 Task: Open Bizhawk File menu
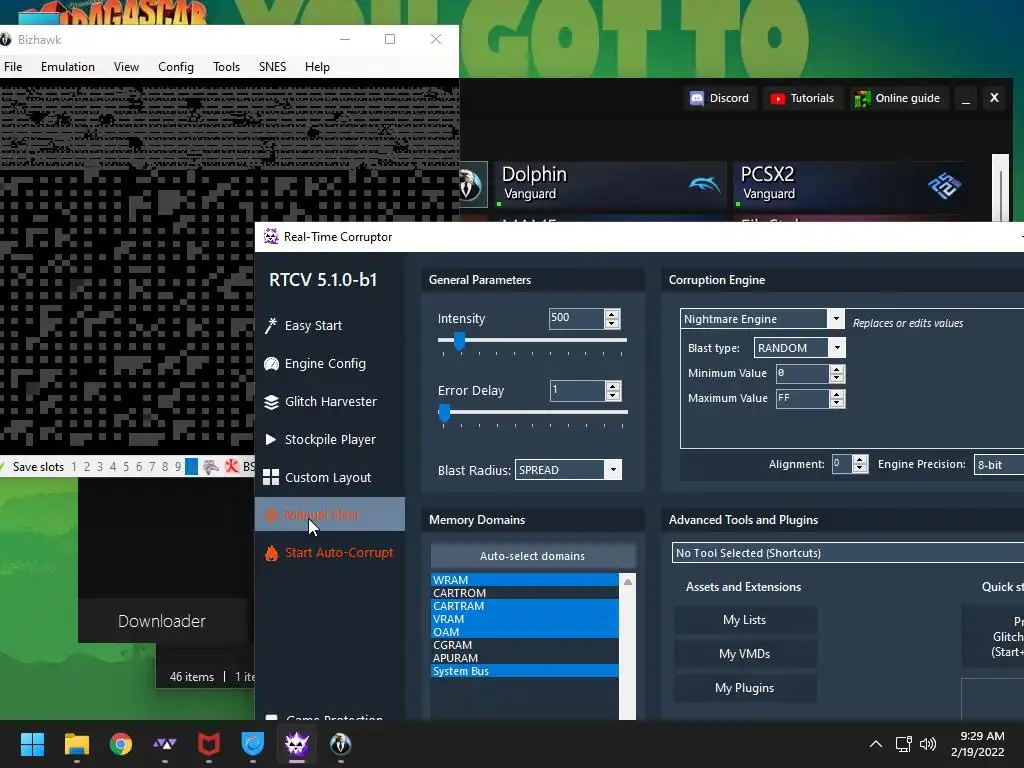[13, 67]
